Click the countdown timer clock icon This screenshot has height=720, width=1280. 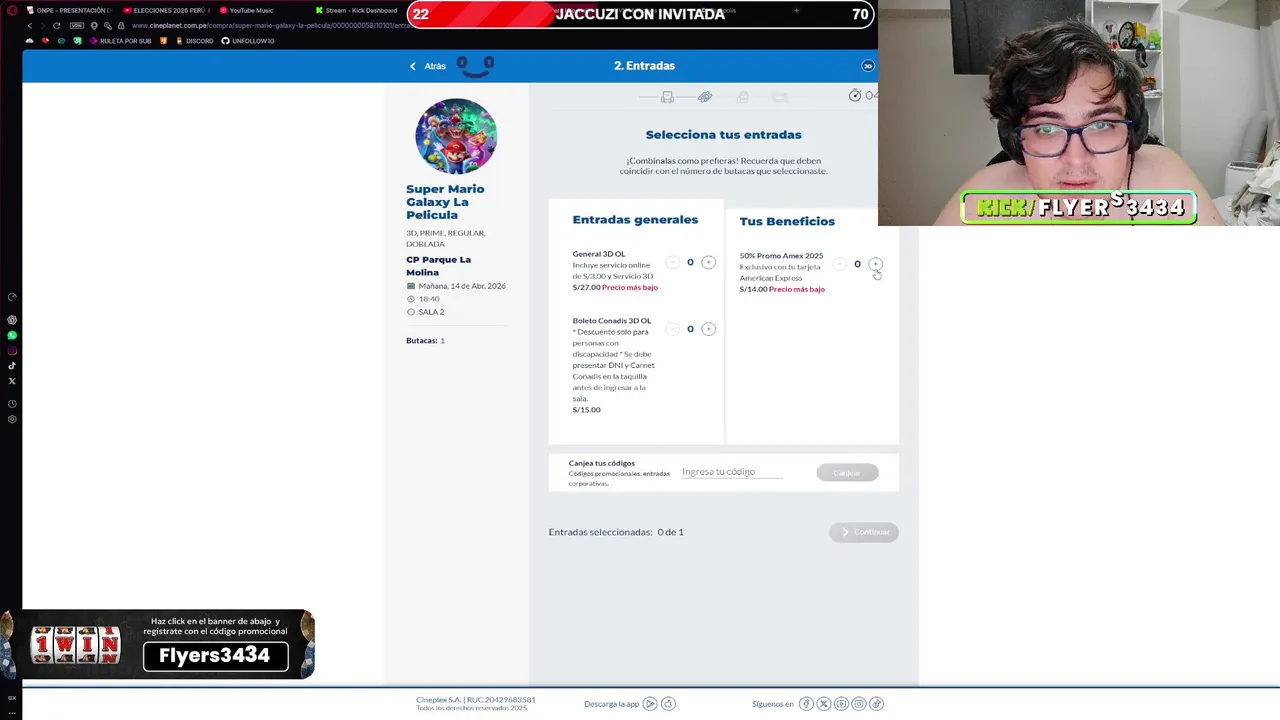tap(855, 95)
